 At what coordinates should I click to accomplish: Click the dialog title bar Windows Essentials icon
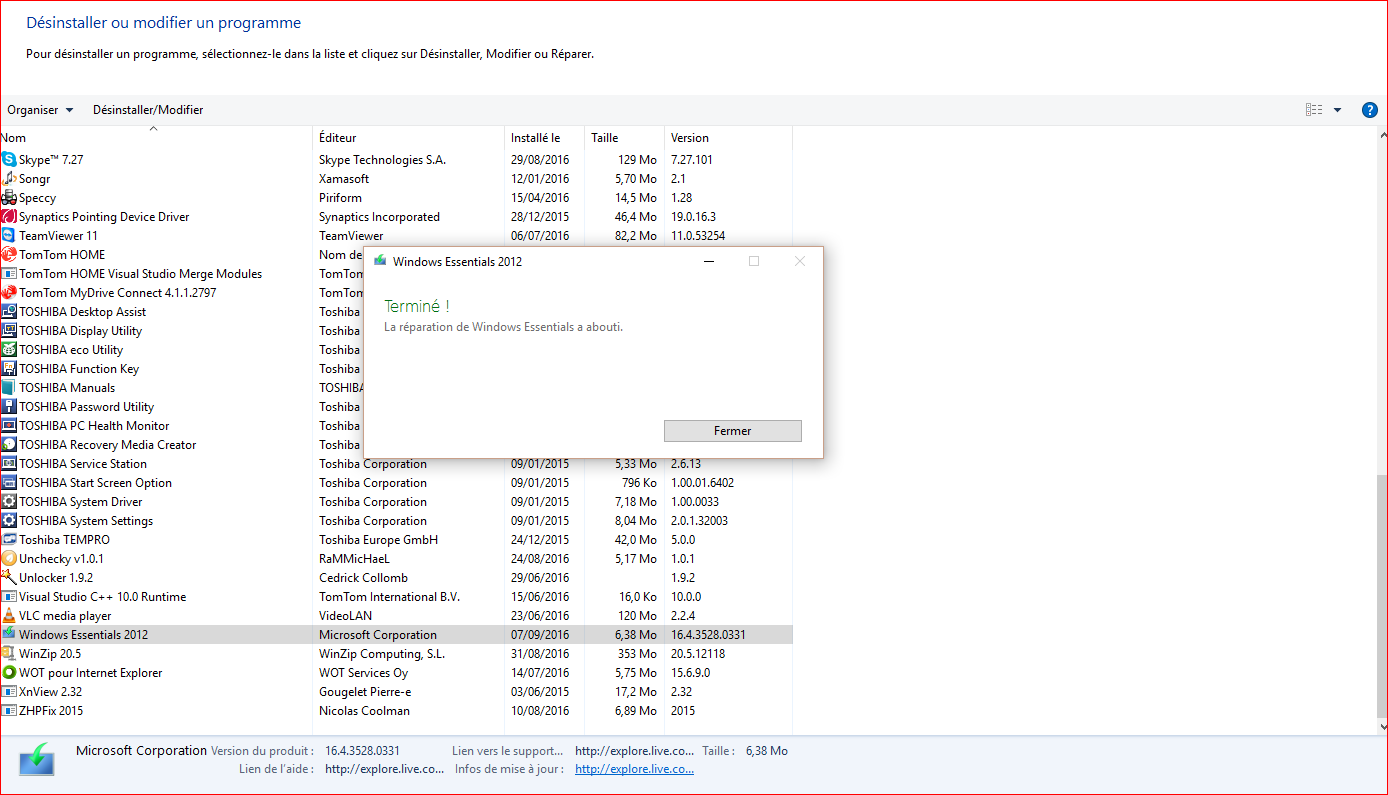click(380, 261)
